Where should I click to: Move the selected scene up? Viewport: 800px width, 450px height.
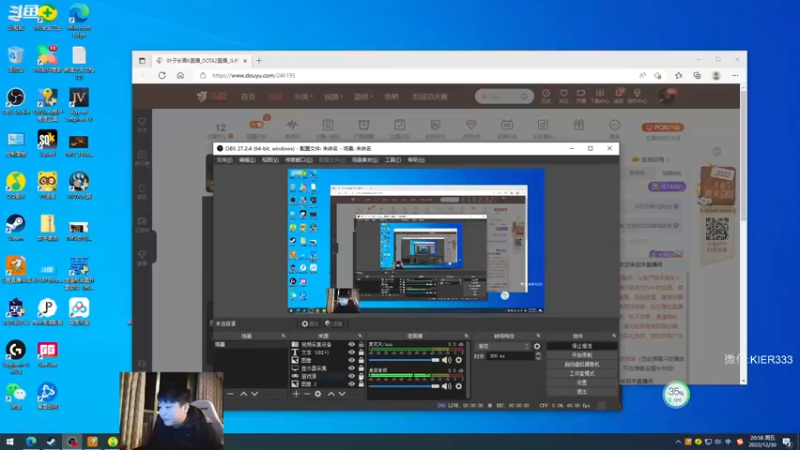[x=243, y=394]
